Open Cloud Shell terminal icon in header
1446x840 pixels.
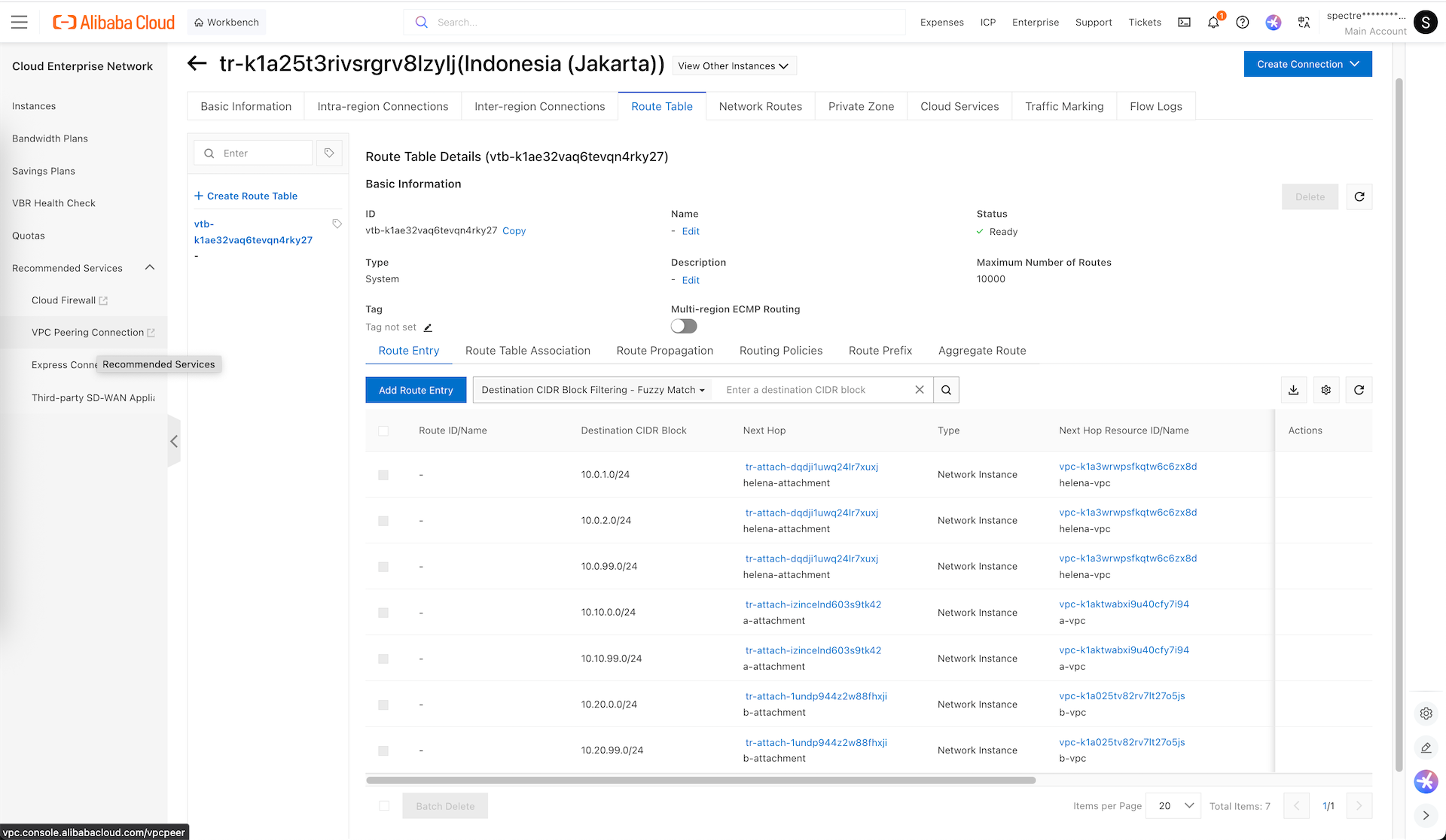1184,23
